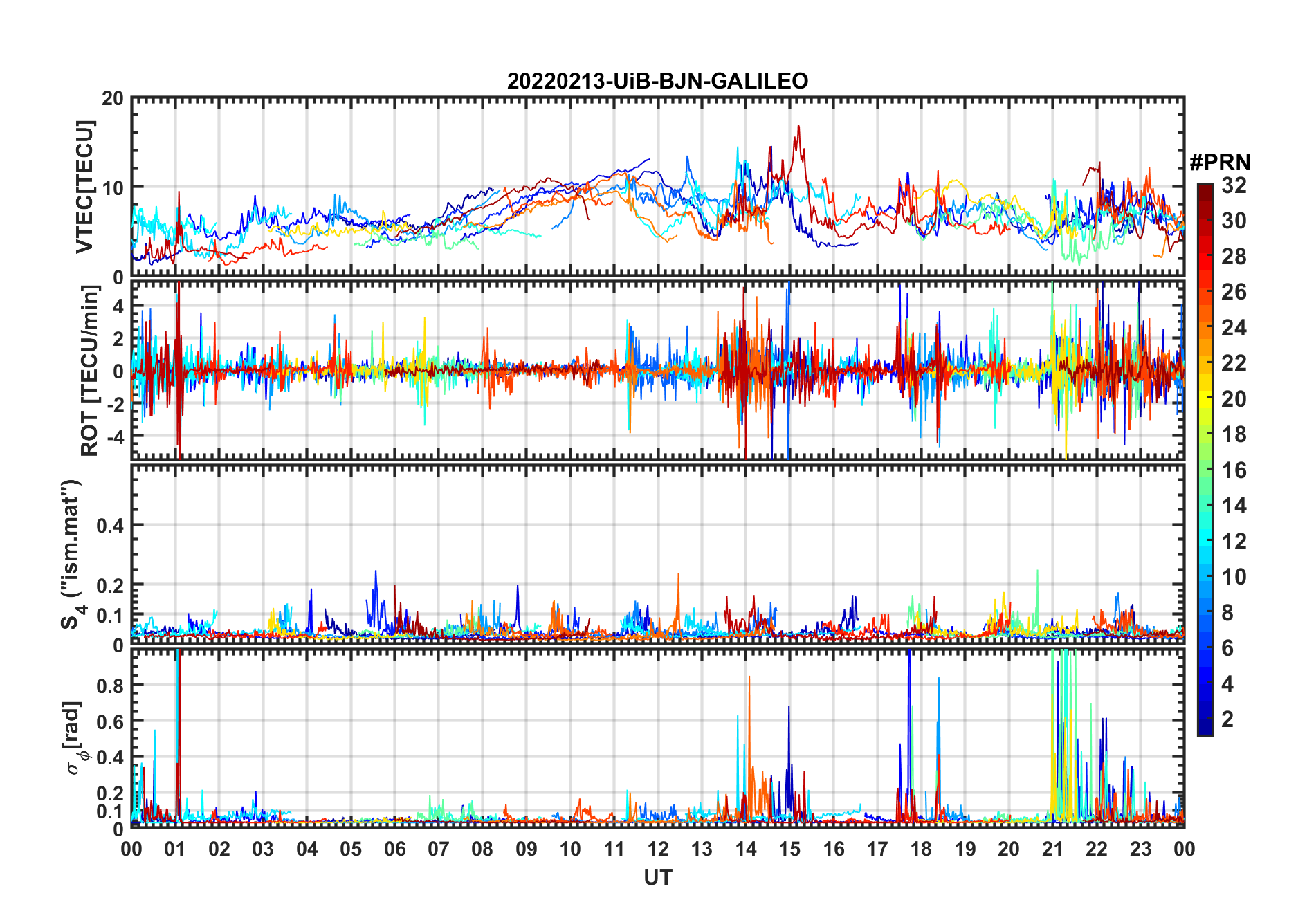The image size is (1316, 920).
Task: Click x-axis hour tick label 15
Action: coord(789,849)
